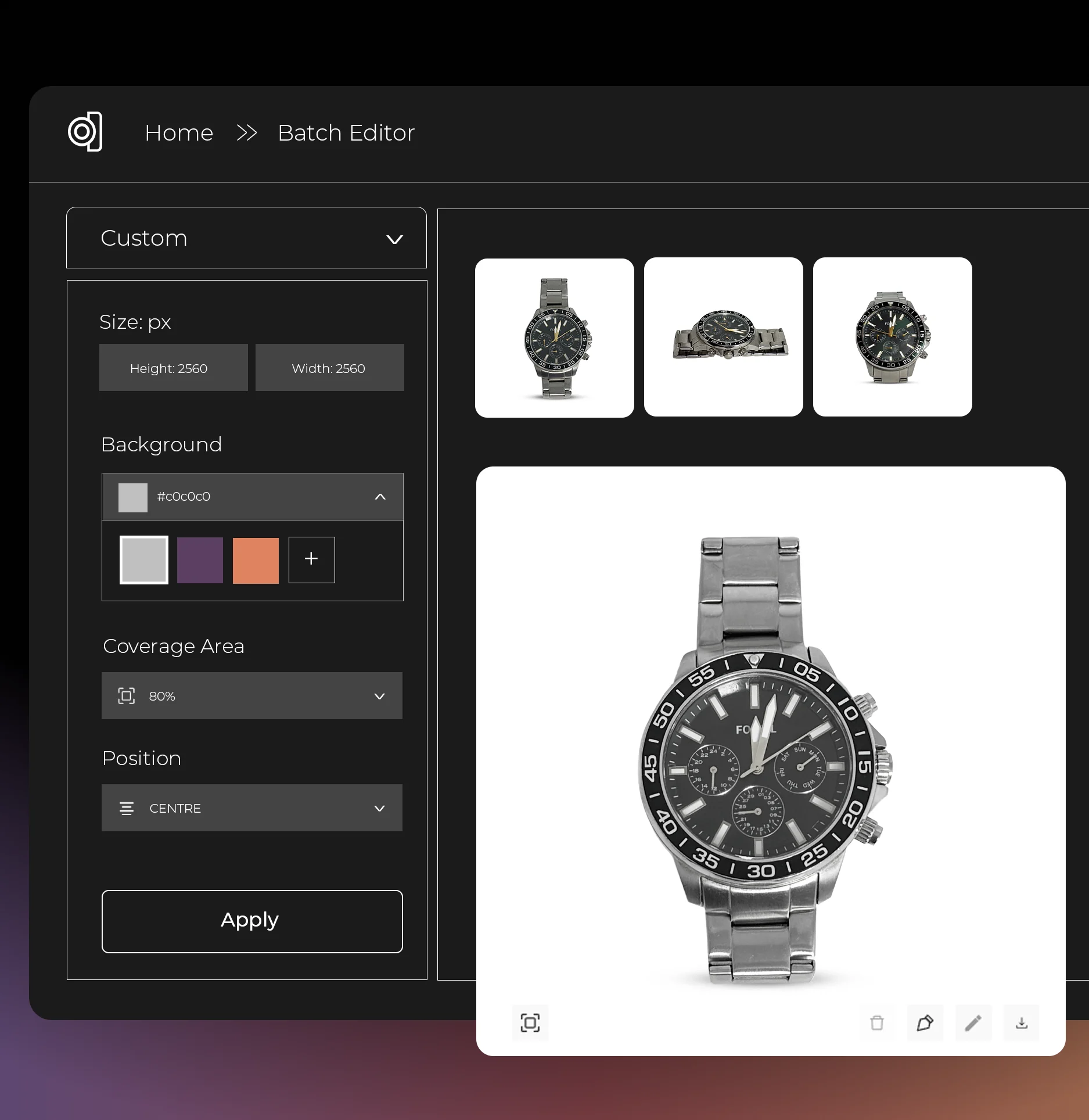This screenshot has height=1120, width=1089.
Task: Open the Position CENTRE dropdown
Action: click(x=251, y=808)
